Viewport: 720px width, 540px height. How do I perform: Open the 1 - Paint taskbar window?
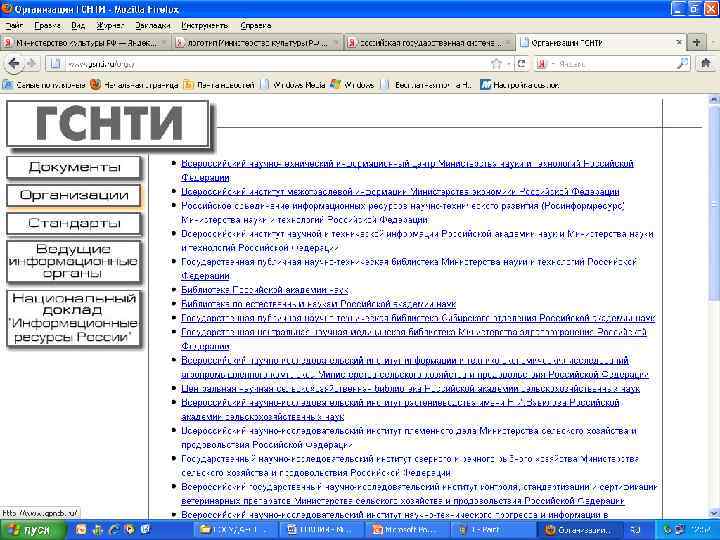point(494,530)
